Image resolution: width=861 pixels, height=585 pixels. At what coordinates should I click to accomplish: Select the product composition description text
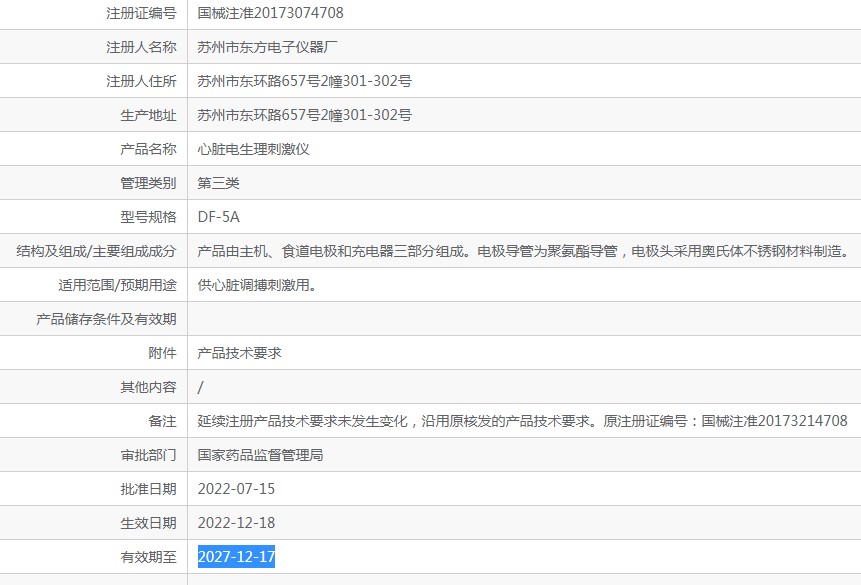(525, 251)
